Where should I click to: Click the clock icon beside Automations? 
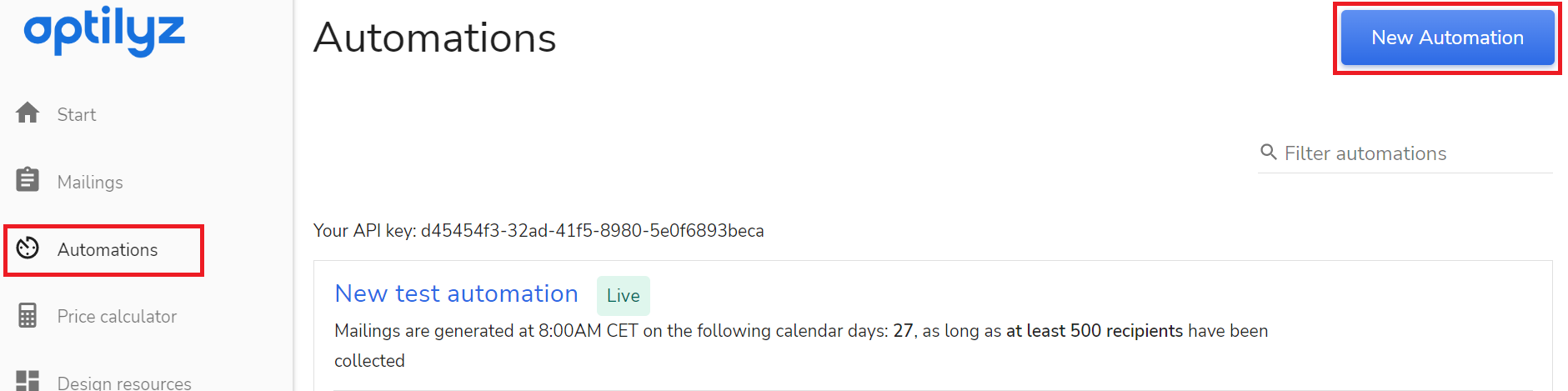[28, 248]
